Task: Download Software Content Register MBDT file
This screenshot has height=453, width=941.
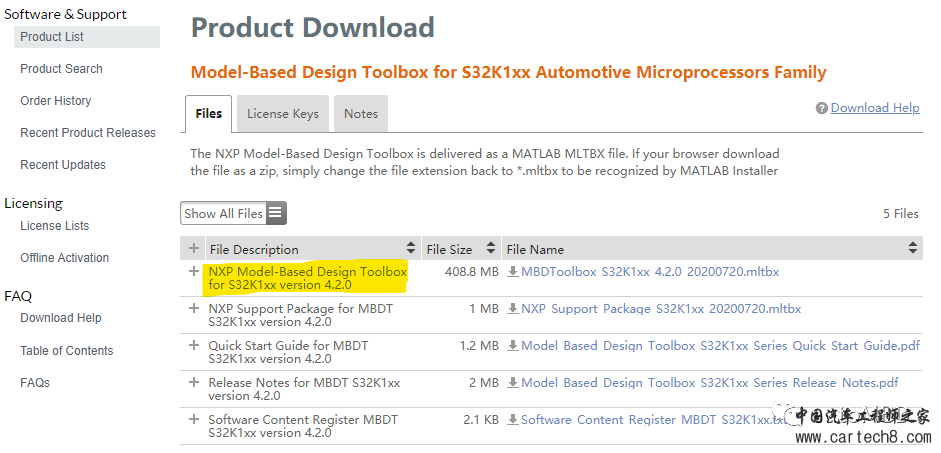Action: point(654,420)
